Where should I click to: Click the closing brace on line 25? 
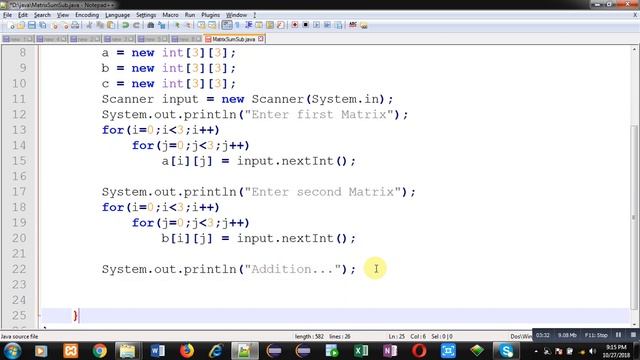[x=75, y=316]
